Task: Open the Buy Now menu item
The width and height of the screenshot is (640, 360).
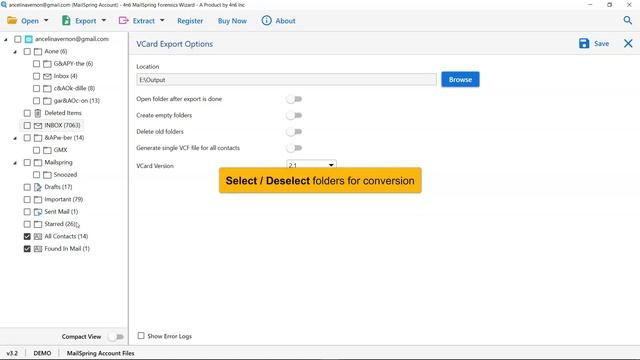Action: click(x=232, y=20)
